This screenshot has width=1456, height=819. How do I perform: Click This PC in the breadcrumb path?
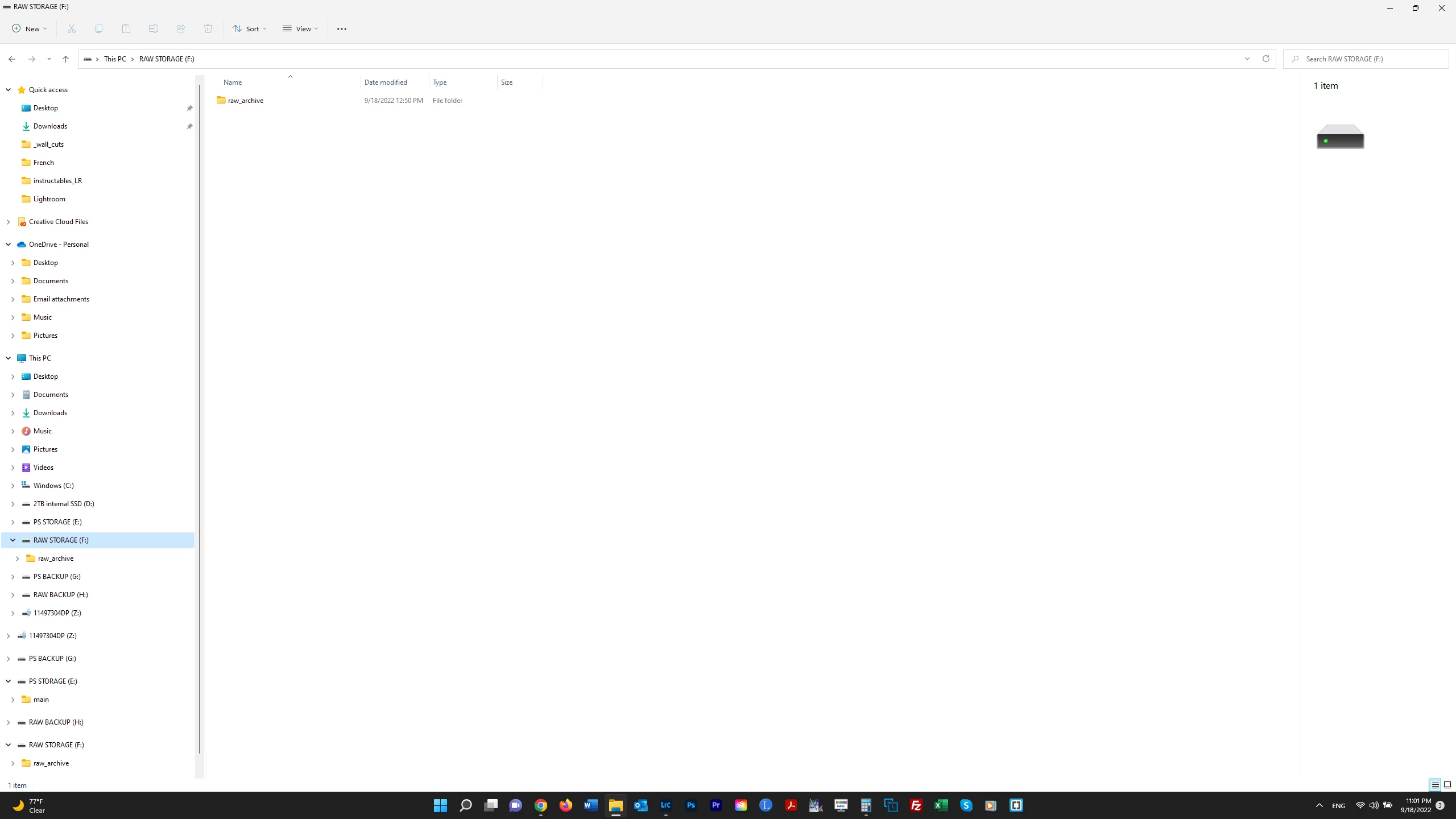(115, 59)
